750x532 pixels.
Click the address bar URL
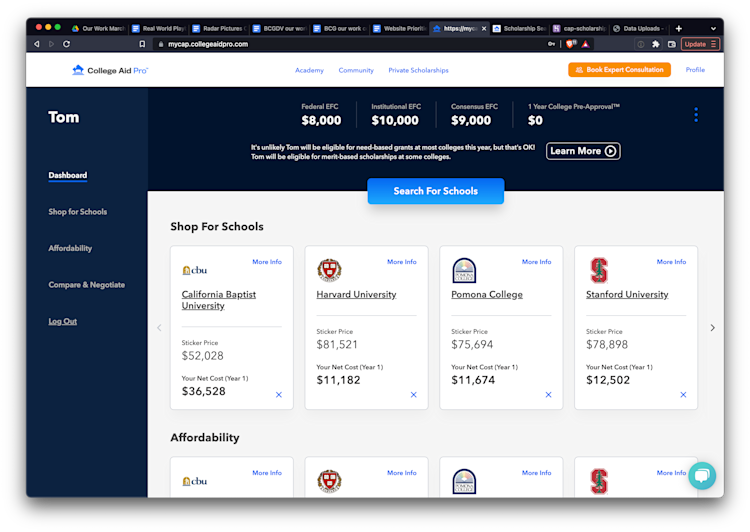pyautogui.click(x=208, y=44)
